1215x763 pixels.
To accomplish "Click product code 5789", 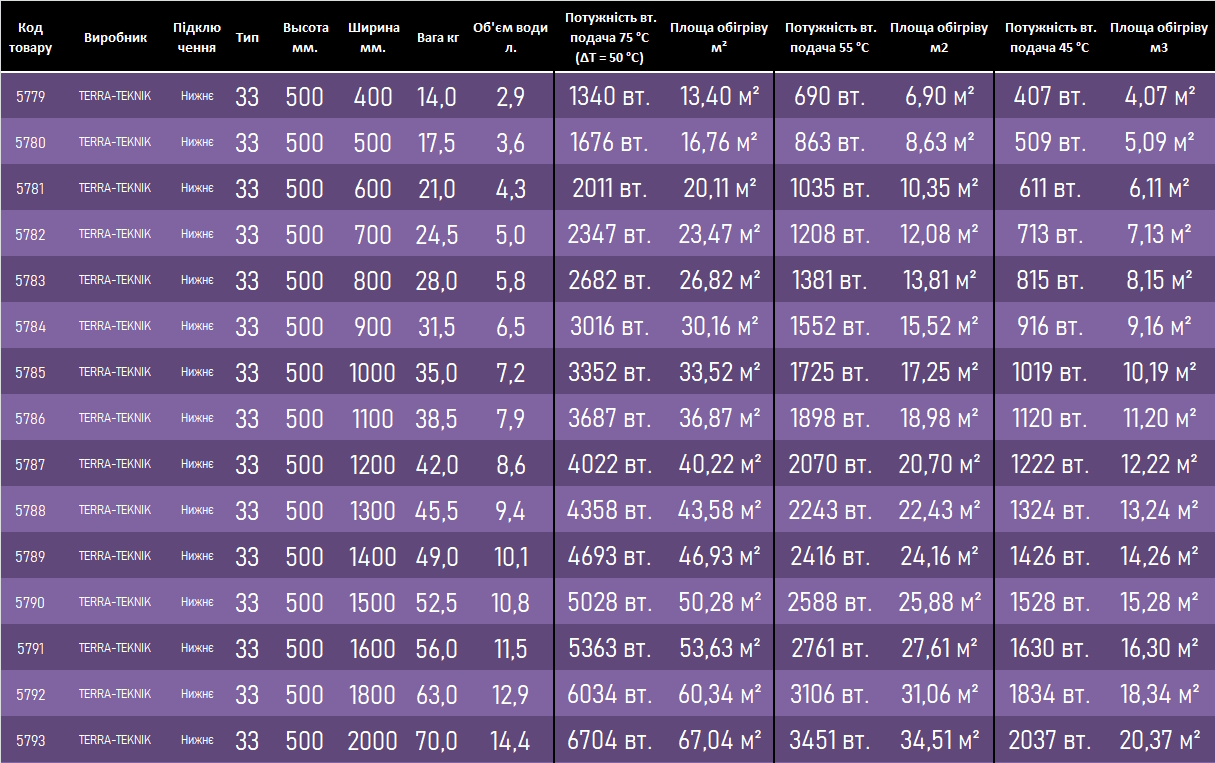I will coord(30,557).
